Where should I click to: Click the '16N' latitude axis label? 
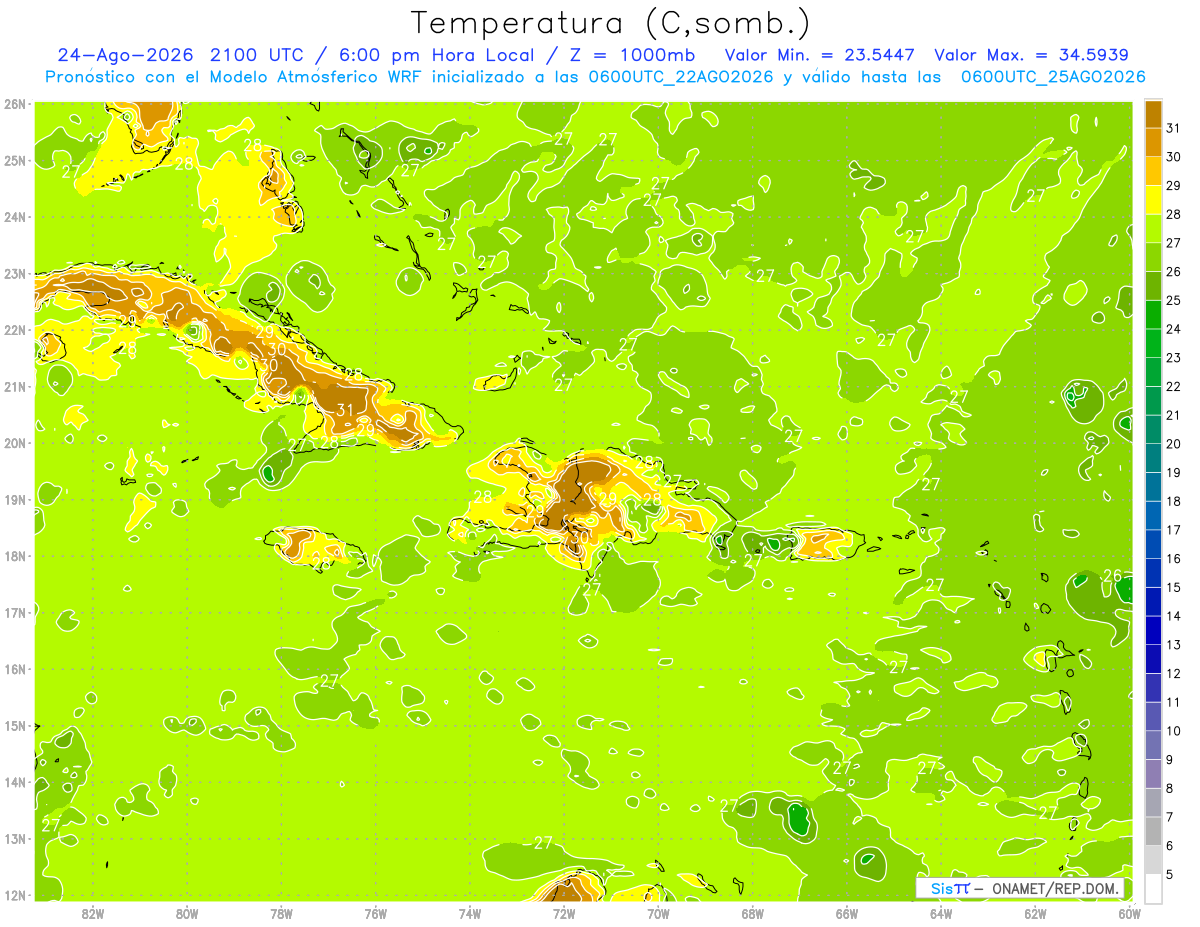tap(15, 669)
